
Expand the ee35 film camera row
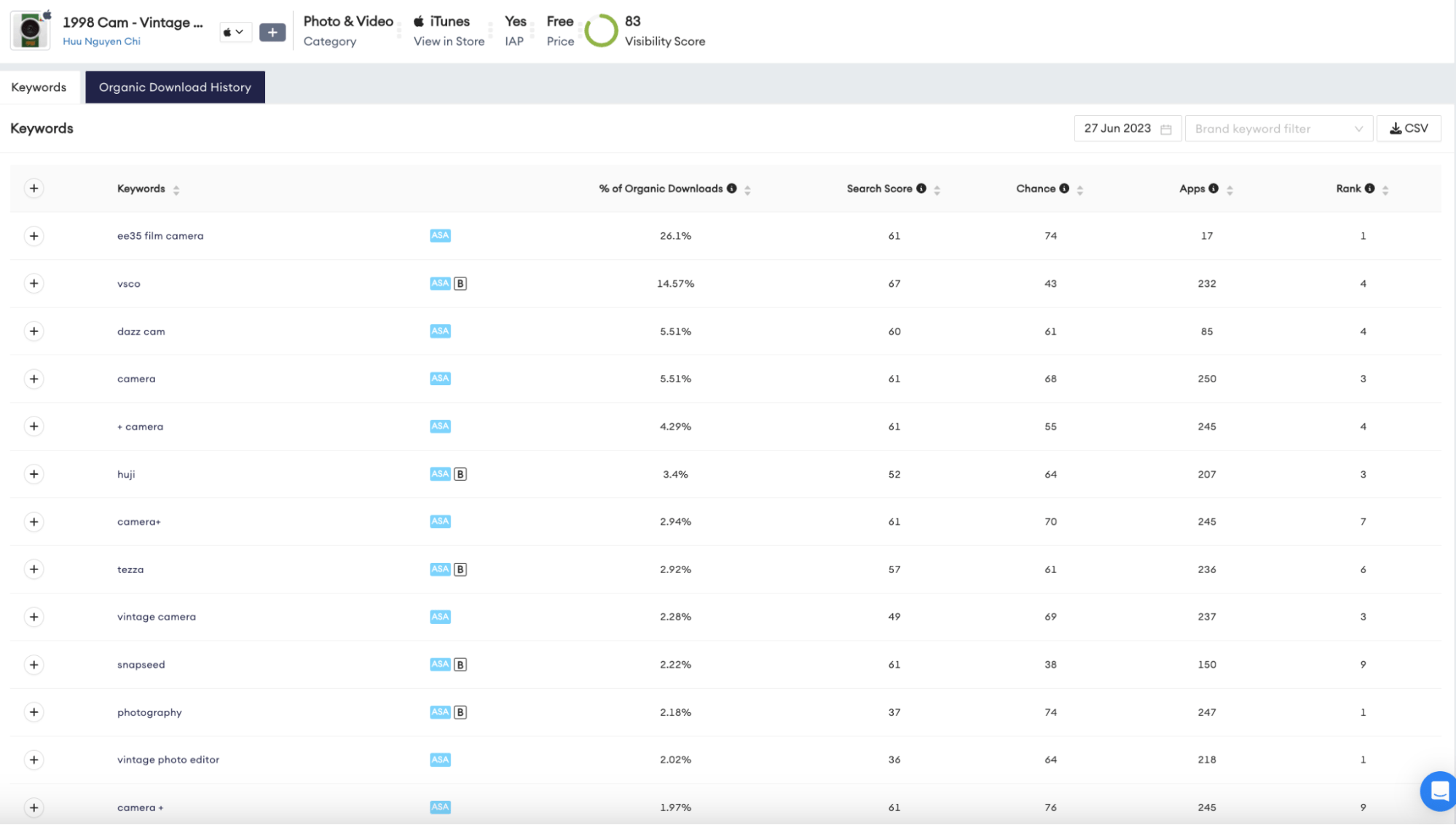tap(34, 236)
